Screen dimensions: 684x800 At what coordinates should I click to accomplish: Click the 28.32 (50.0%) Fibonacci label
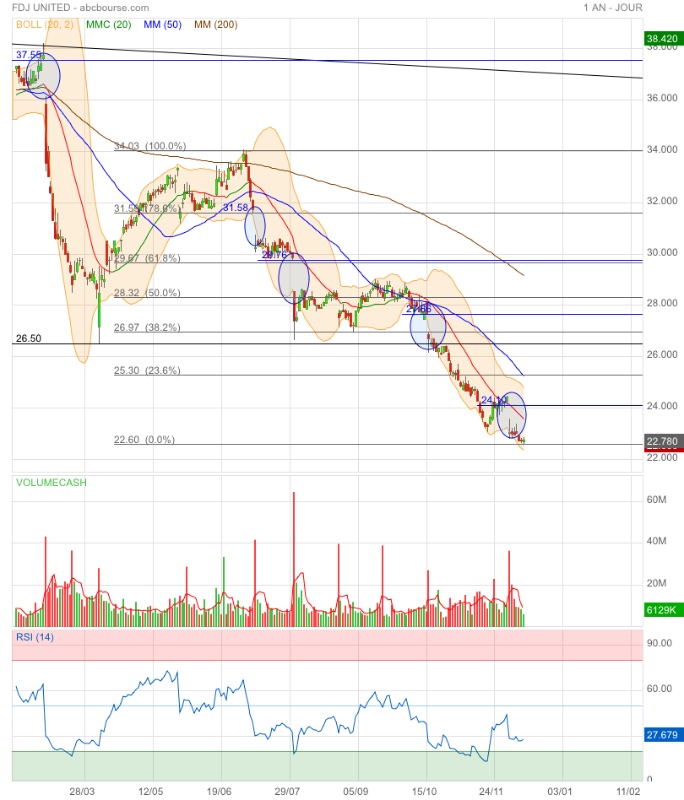pos(147,293)
